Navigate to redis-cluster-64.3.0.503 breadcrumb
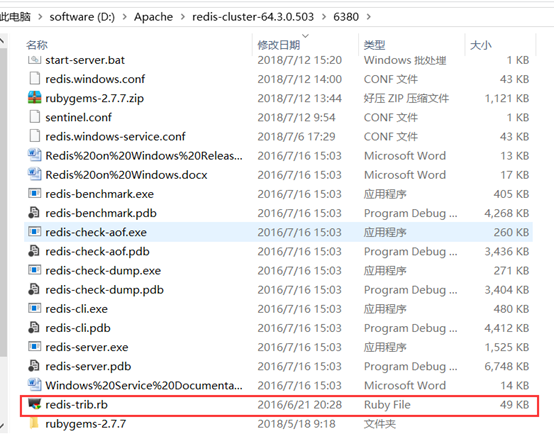Image resolution: width=554 pixels, height=434 pixels. [x=253, y=17]
